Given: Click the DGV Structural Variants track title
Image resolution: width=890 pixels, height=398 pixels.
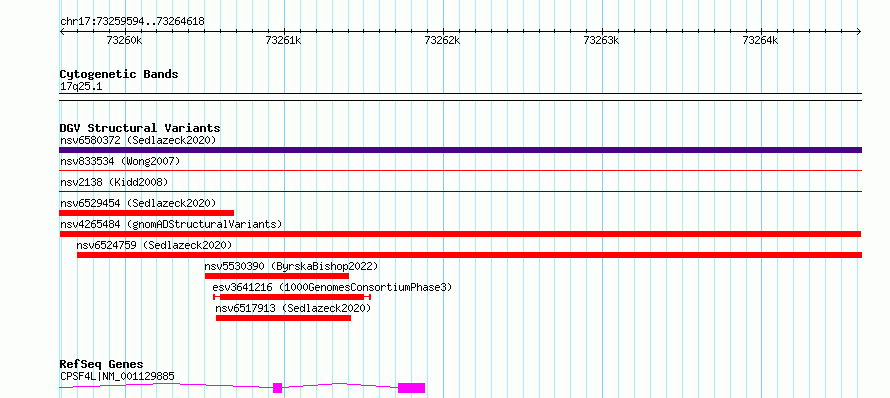Looking at the screenshot, I should click(140, 128).
